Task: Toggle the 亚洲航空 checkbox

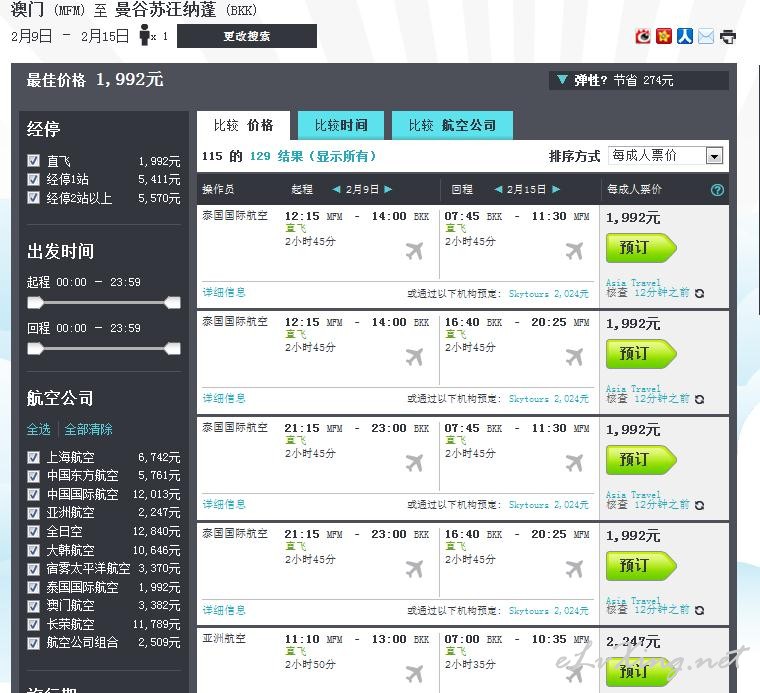Action: tap(33, 513)
